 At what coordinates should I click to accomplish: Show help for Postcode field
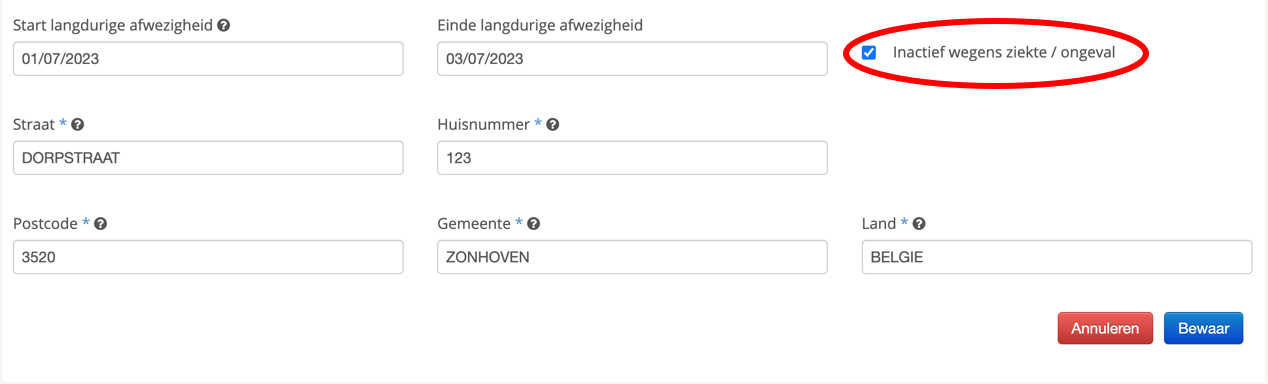(100, 224)
